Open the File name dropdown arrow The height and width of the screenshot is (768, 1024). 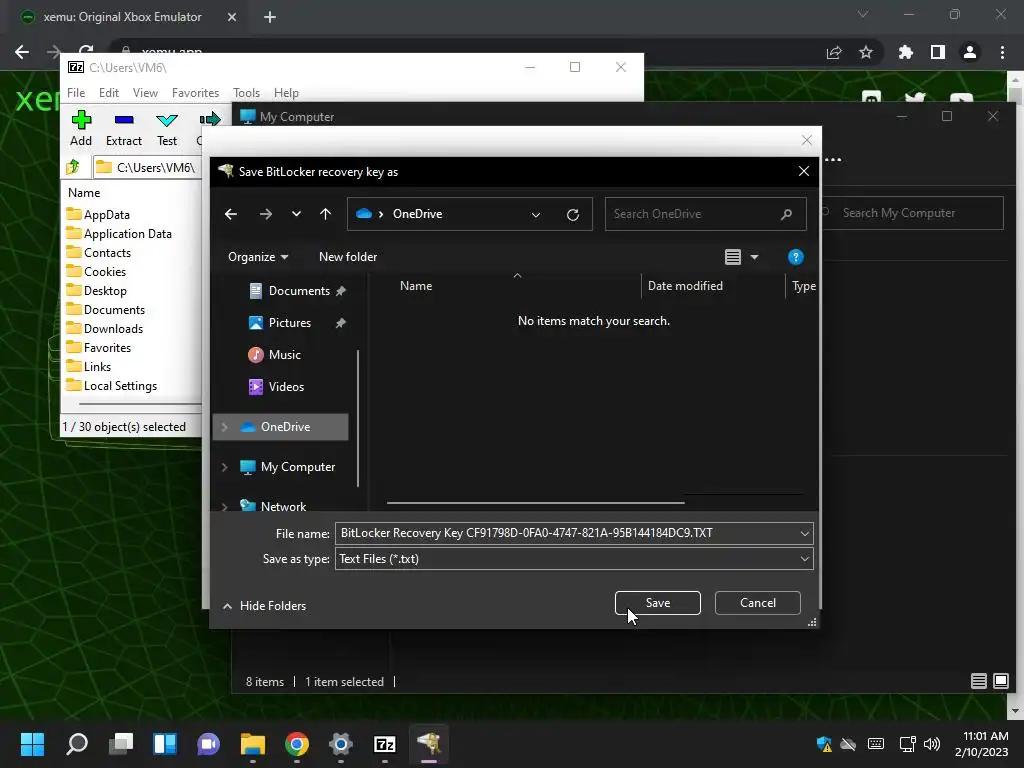805,534
